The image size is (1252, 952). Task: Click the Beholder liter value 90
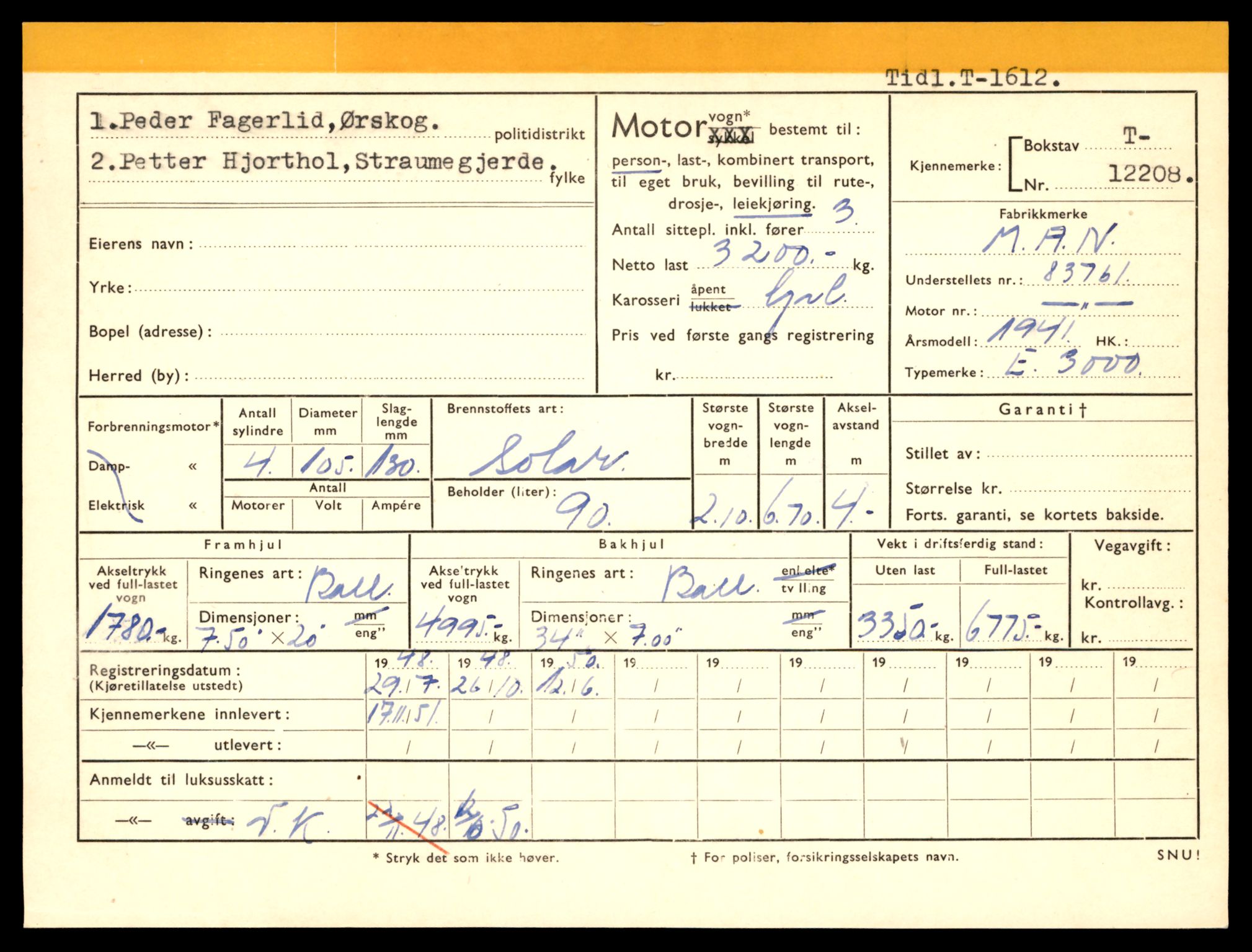coord(582,511)
